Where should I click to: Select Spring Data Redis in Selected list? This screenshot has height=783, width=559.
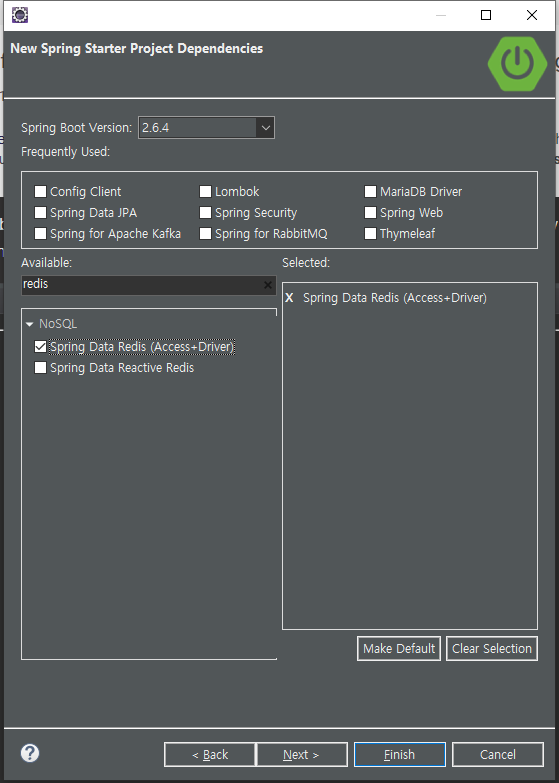[395, 298]
